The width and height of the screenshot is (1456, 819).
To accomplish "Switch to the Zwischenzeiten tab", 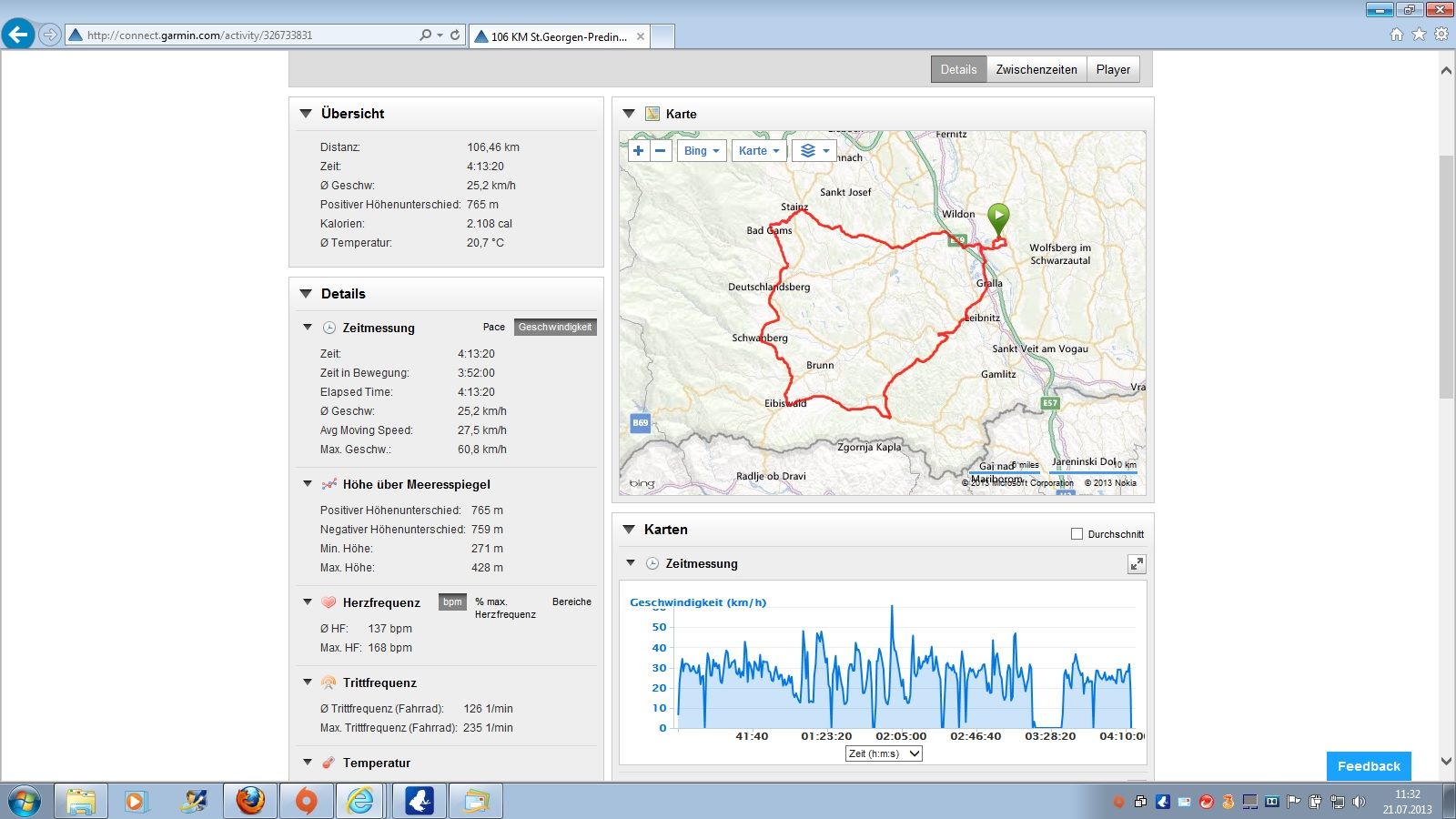I will pos(1036,69).
